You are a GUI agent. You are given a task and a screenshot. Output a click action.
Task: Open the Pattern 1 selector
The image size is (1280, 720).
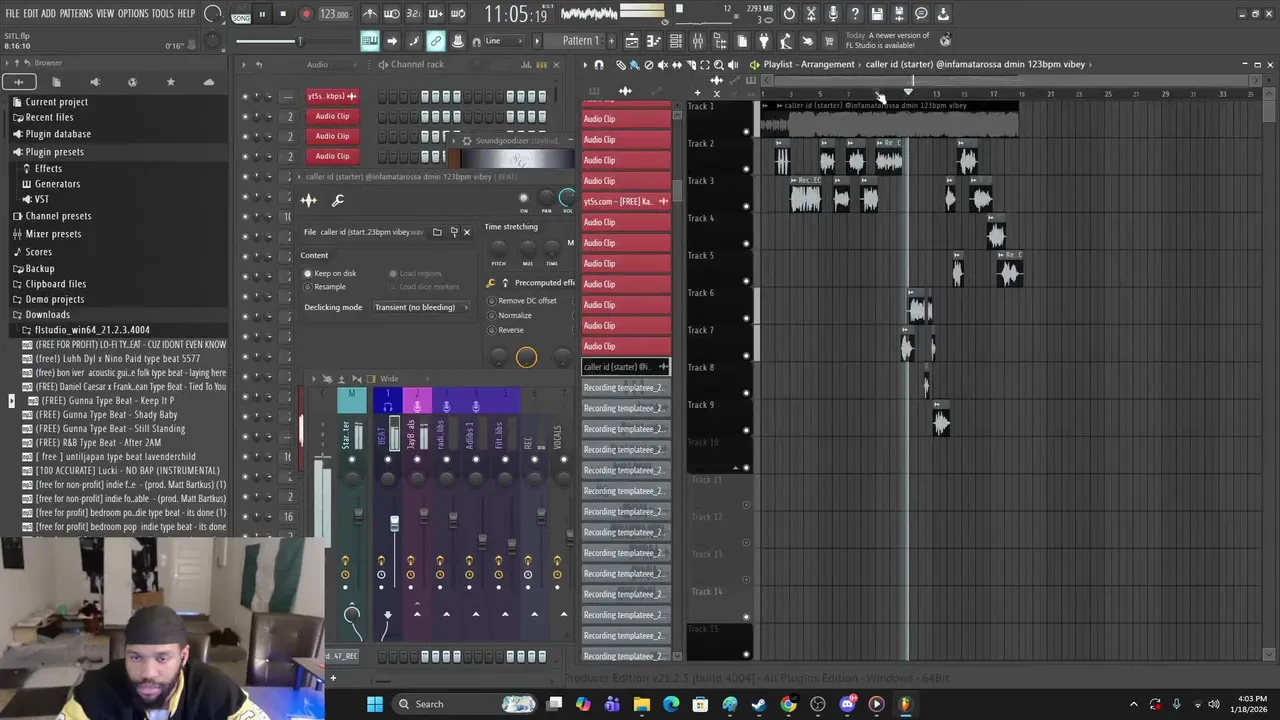[x=580, y=41]
